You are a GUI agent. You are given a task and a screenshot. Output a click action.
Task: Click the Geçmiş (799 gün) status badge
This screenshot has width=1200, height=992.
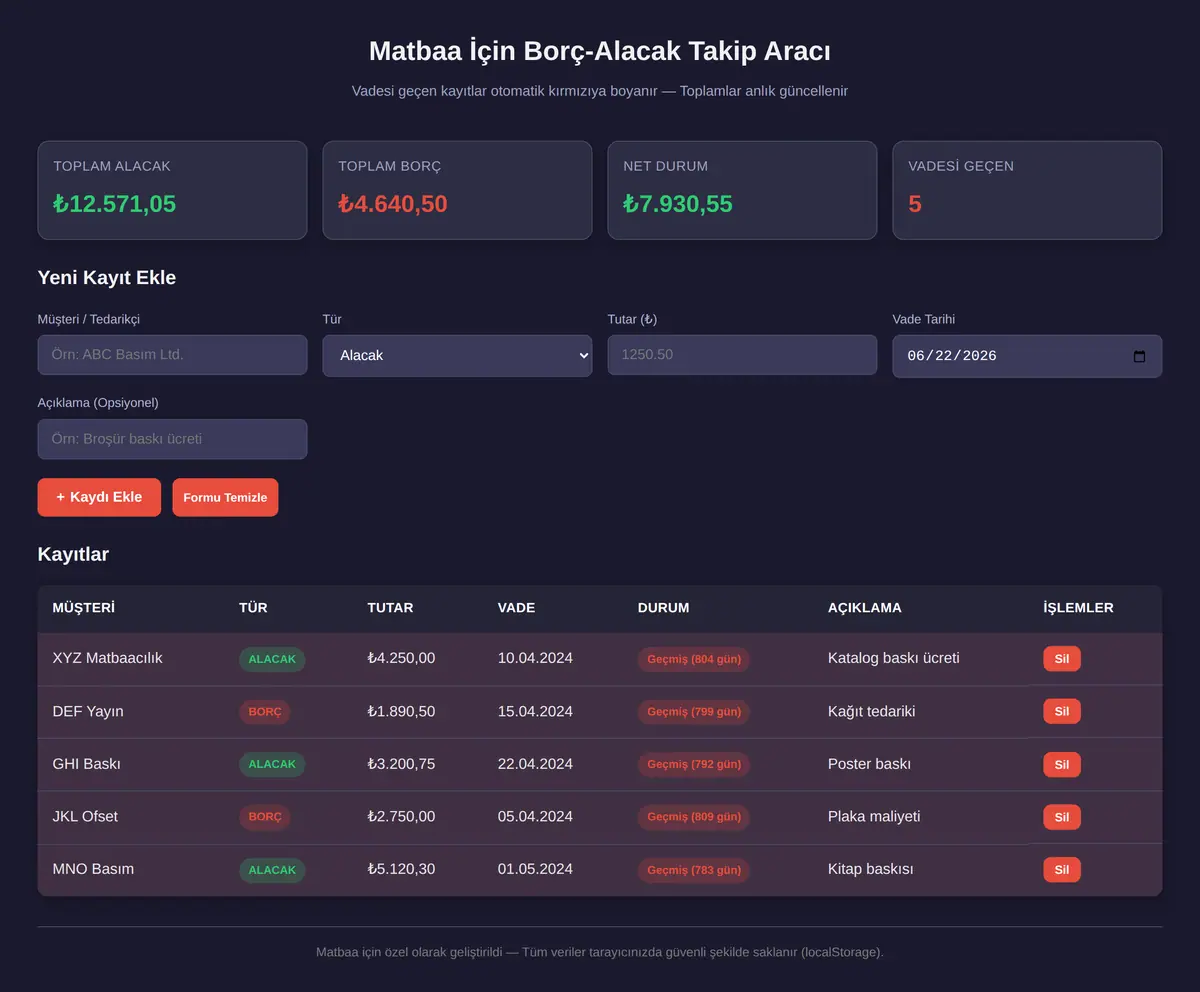[694, 712]
